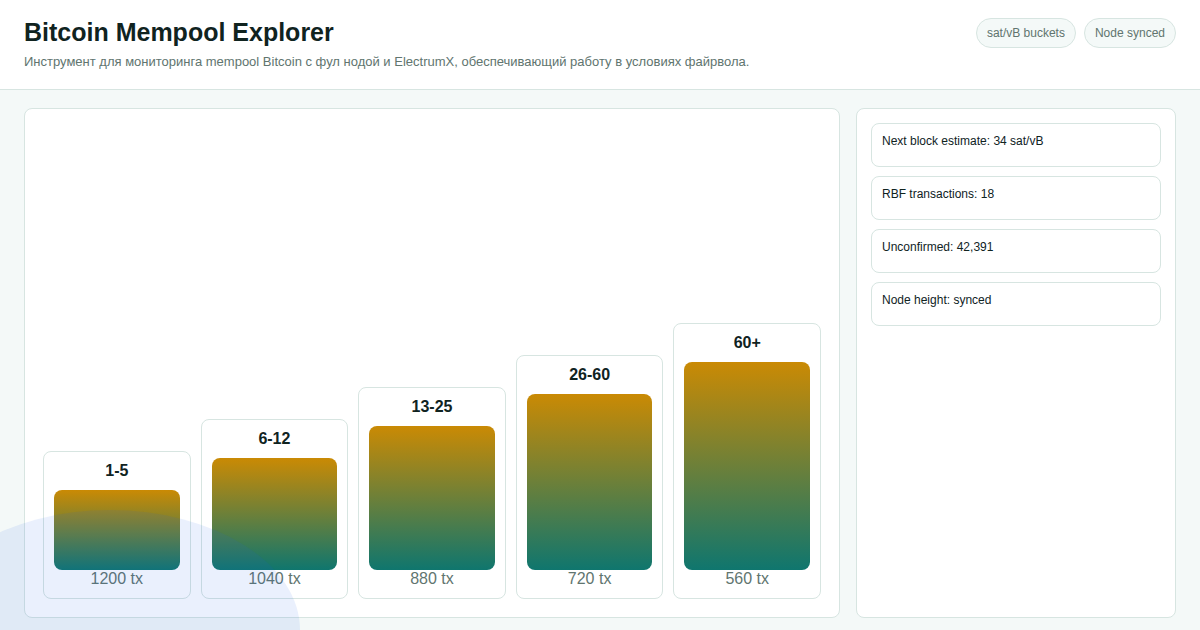The width and height of the screenshot is (1200, 630).
Task: Click the Russian description subtitle
Action: [x=386, y=62]
